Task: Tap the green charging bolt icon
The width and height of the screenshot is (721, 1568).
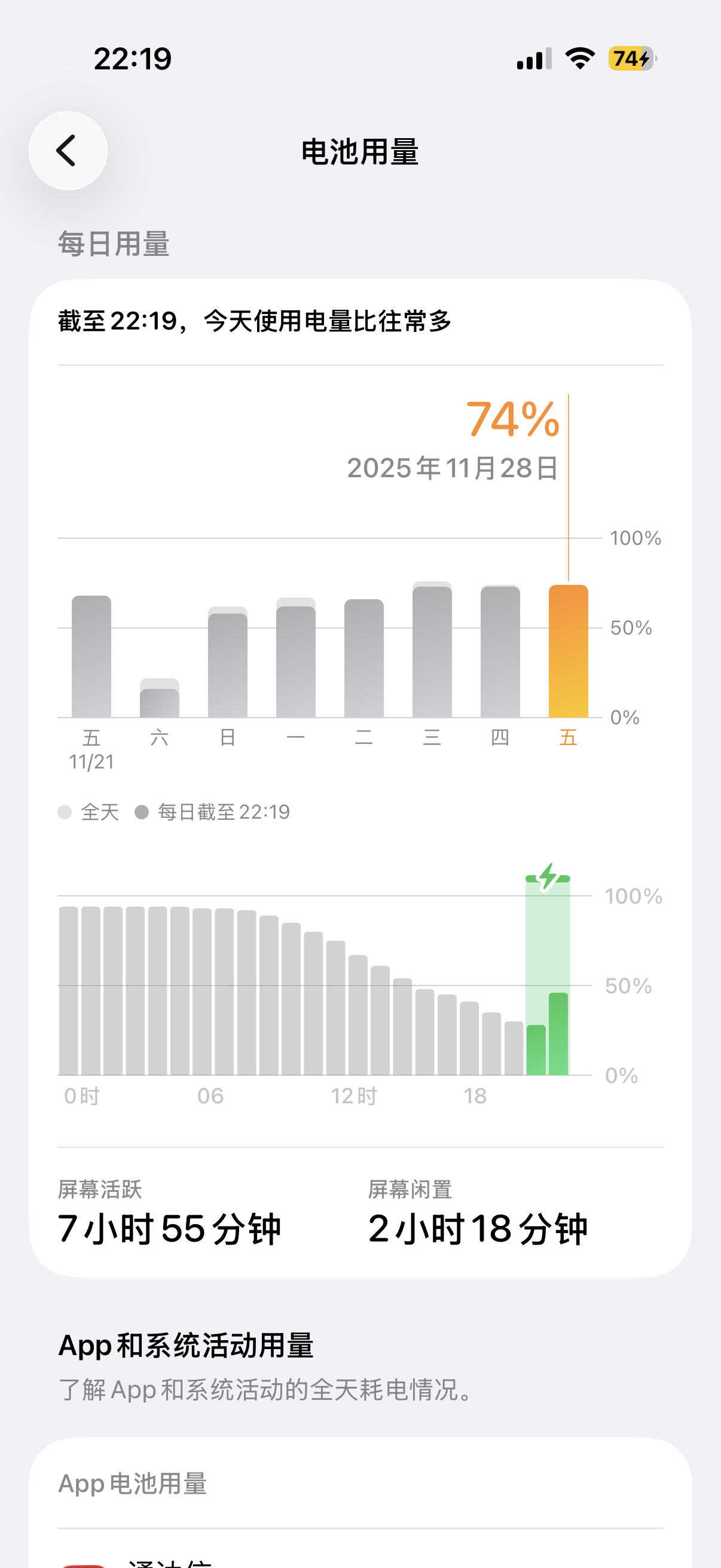Action: coord(548,877)
